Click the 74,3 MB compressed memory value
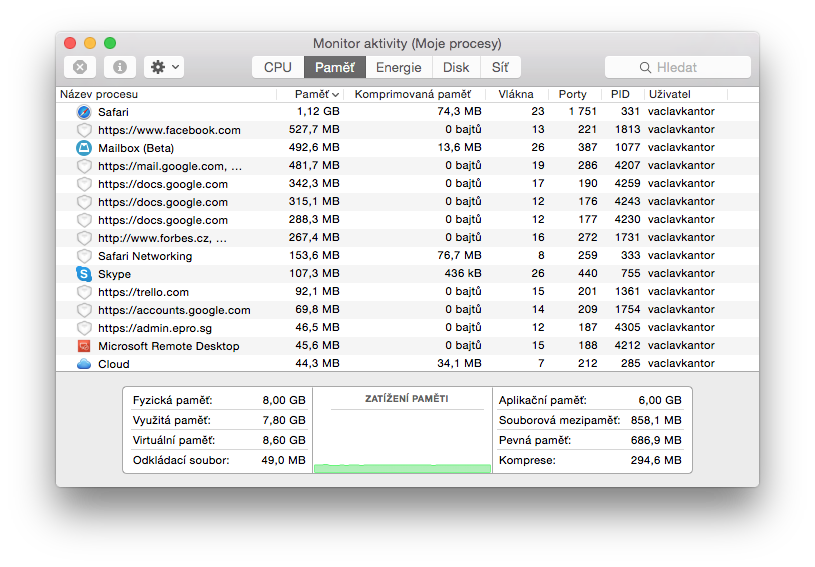The height and width of the screenshot is (567, 815). [x=459, y=111]
